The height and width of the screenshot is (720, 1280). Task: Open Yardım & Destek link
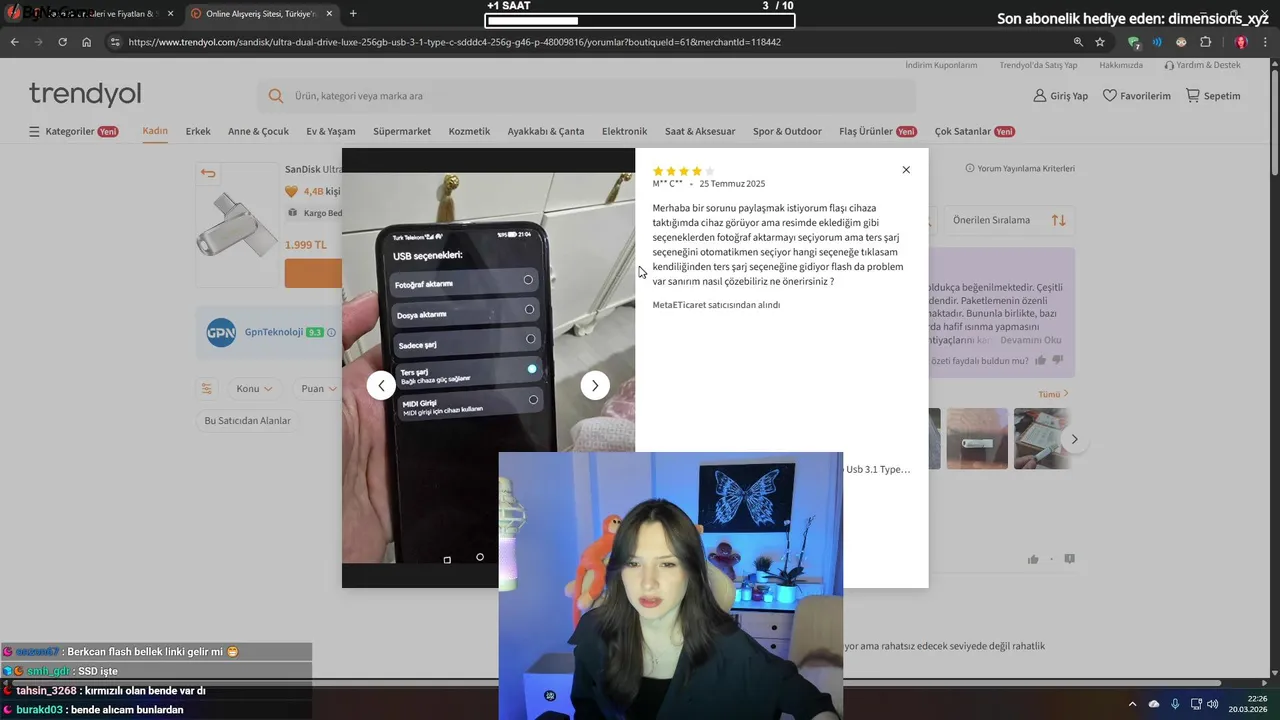click(x=1202, y=65)
